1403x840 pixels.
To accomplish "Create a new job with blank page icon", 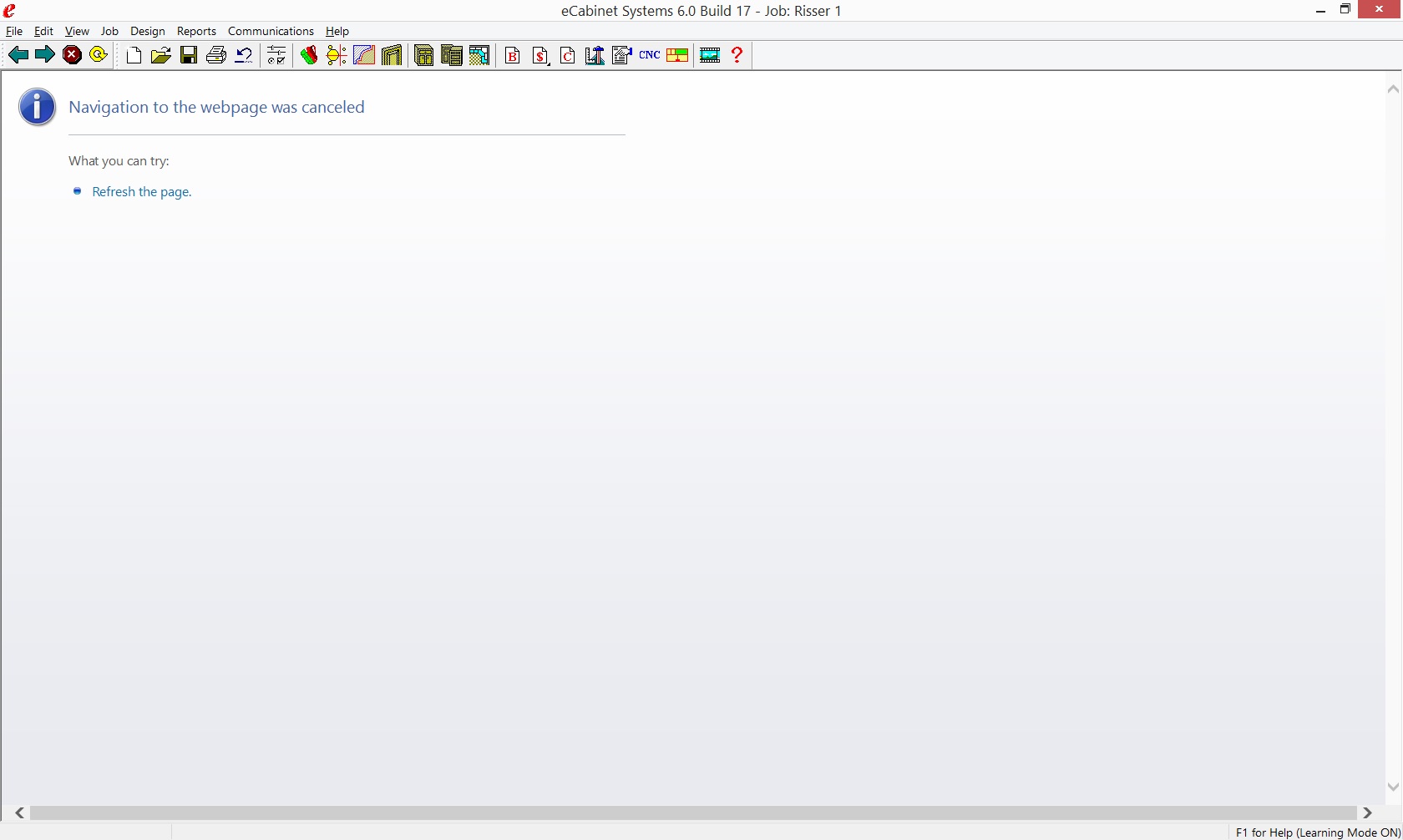I will (x=134, y=56).
